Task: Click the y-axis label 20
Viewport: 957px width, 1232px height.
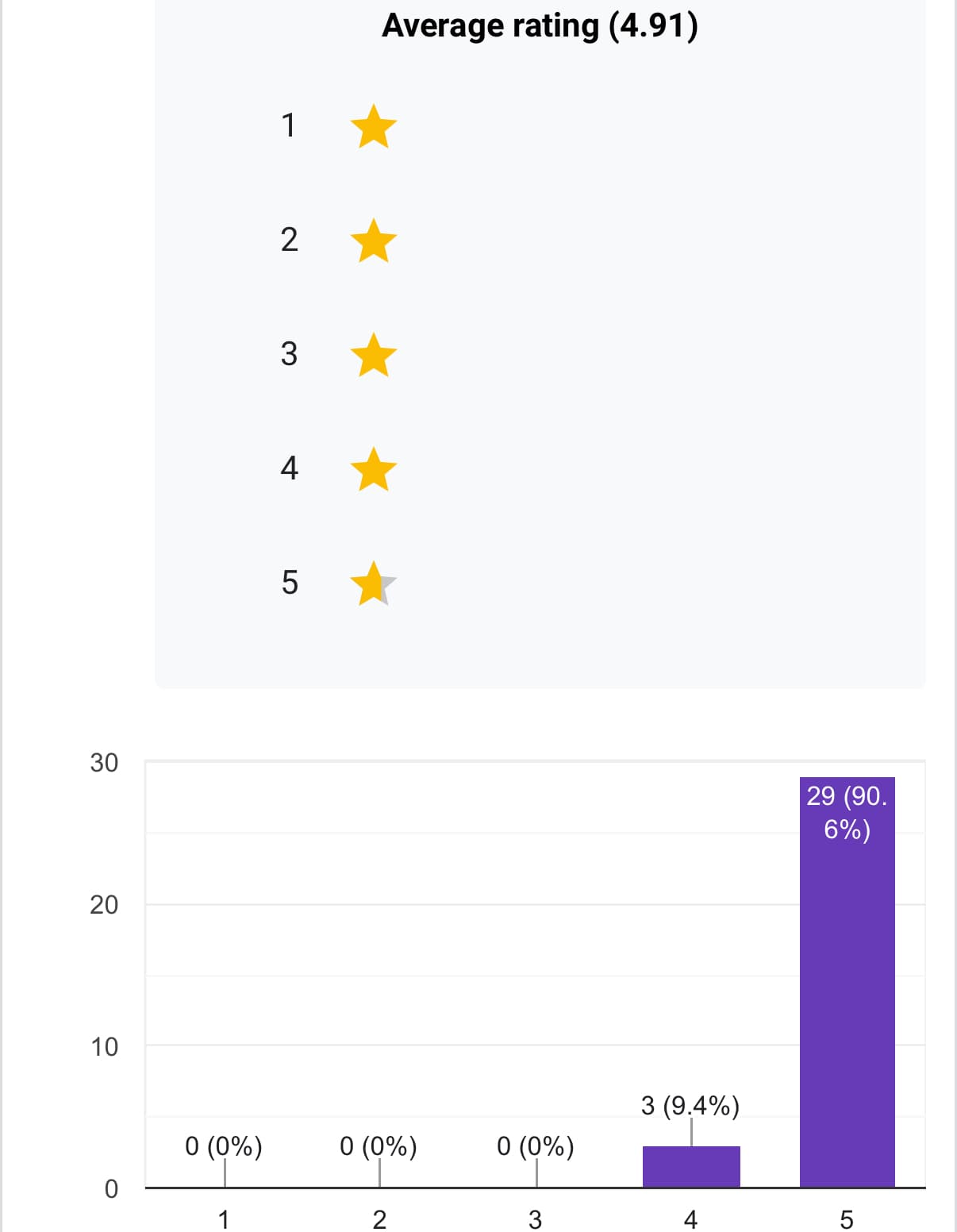Action: [x=104, y=905]
